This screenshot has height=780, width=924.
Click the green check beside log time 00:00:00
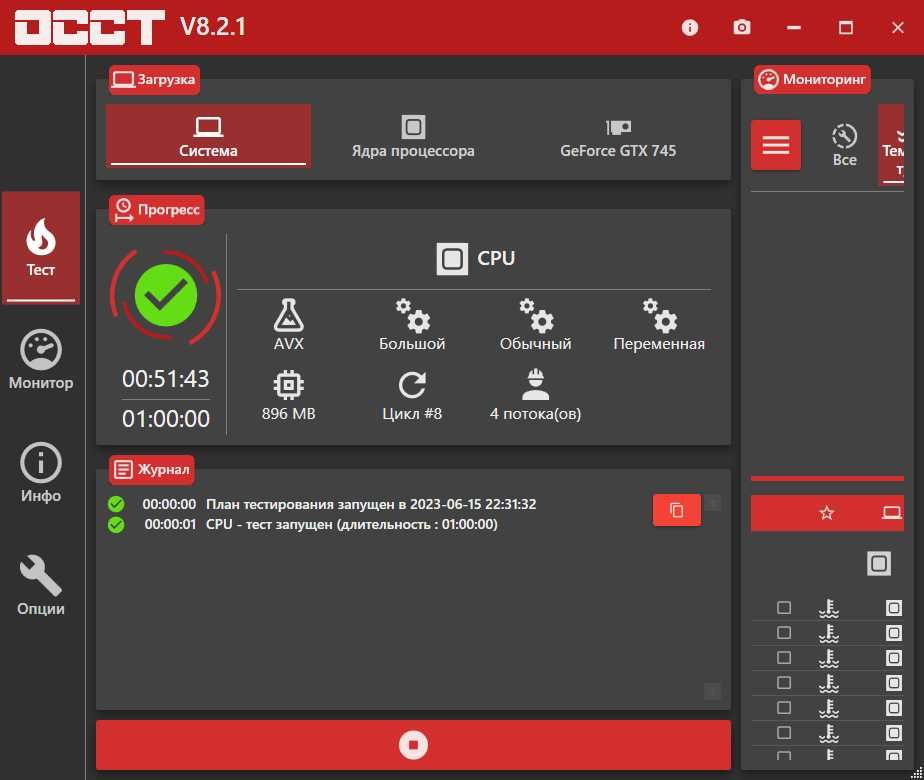(x=116, y=504)
